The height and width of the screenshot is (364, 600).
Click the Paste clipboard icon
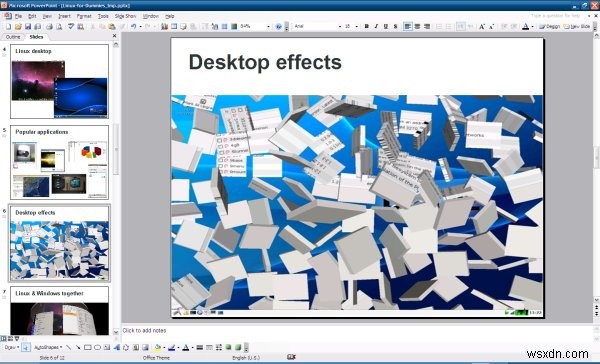click(112, 26)
